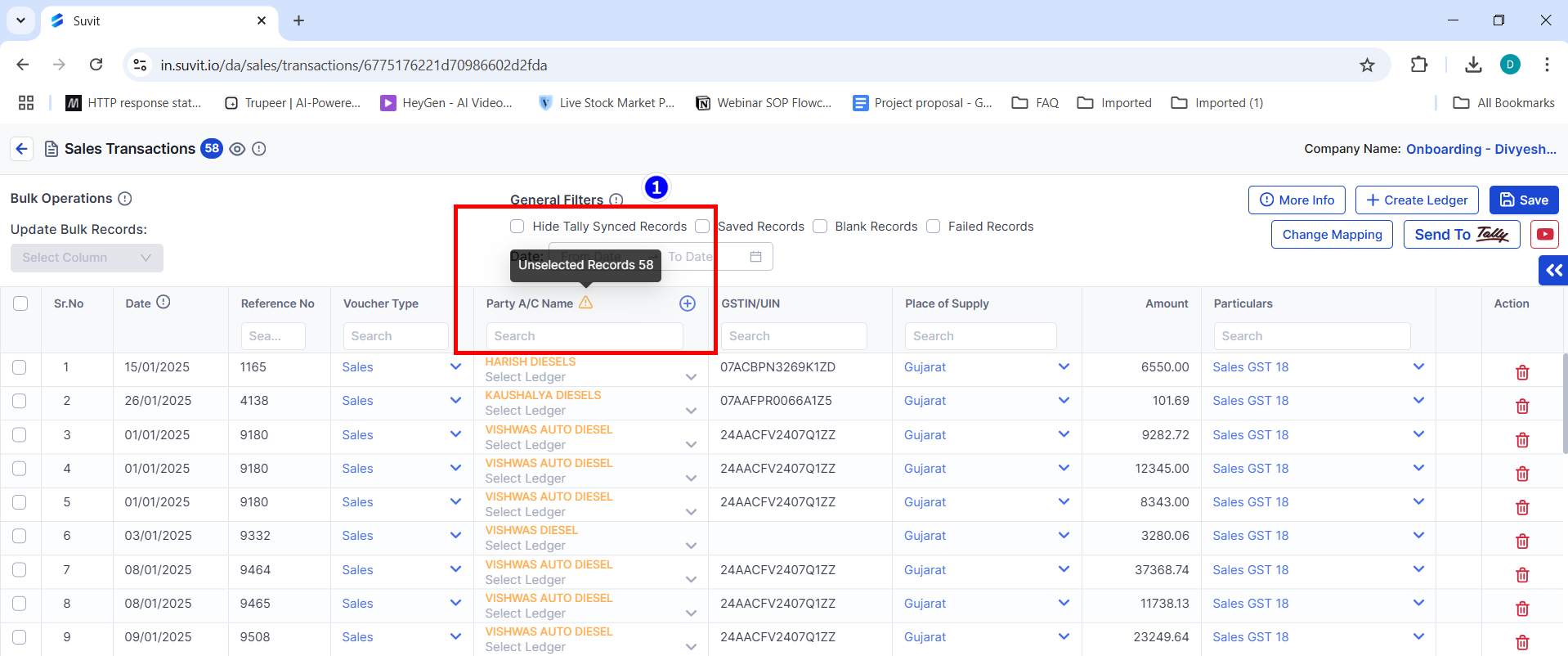The height and width of the screenshot is (656, 1568).
Task: Delete the row with reference 9464
Action: coord(1522,575)
